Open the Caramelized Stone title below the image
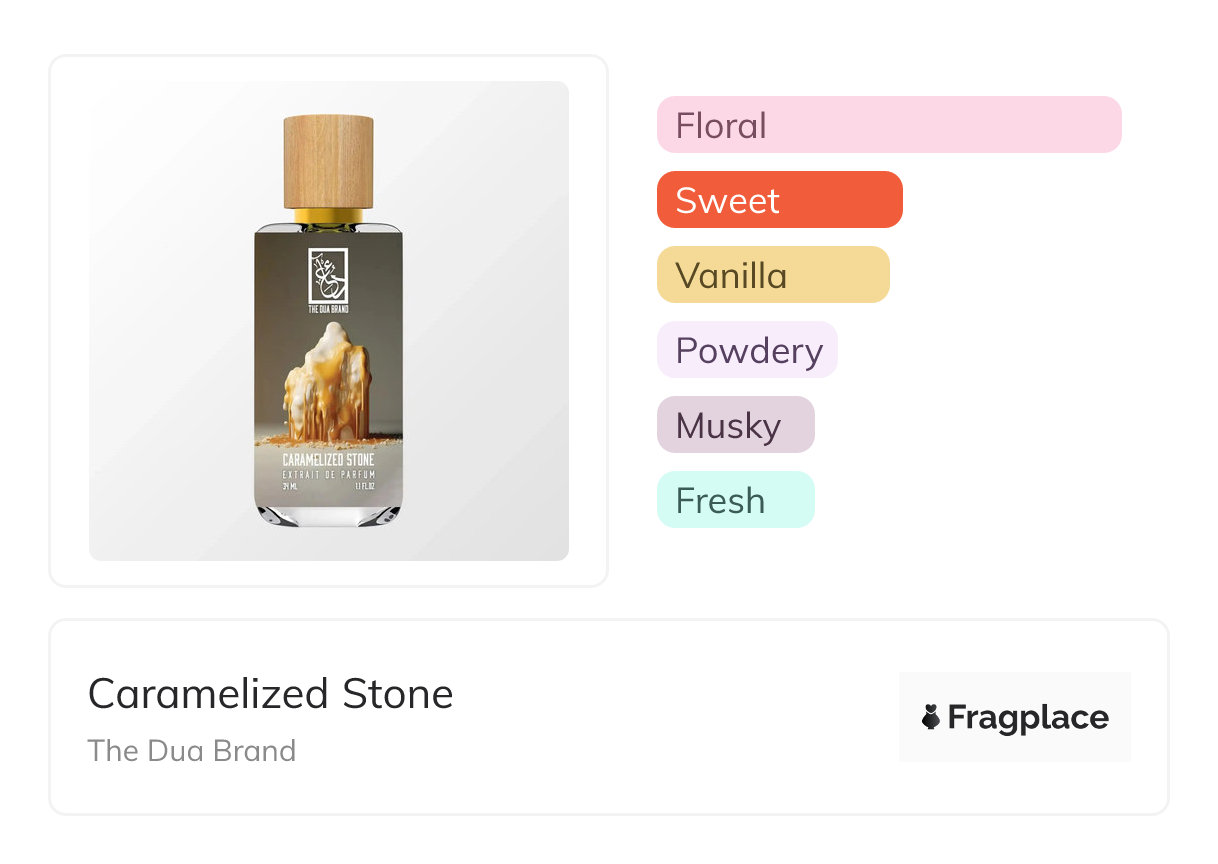The image size is (1218, 864). [x=270, y=694]
